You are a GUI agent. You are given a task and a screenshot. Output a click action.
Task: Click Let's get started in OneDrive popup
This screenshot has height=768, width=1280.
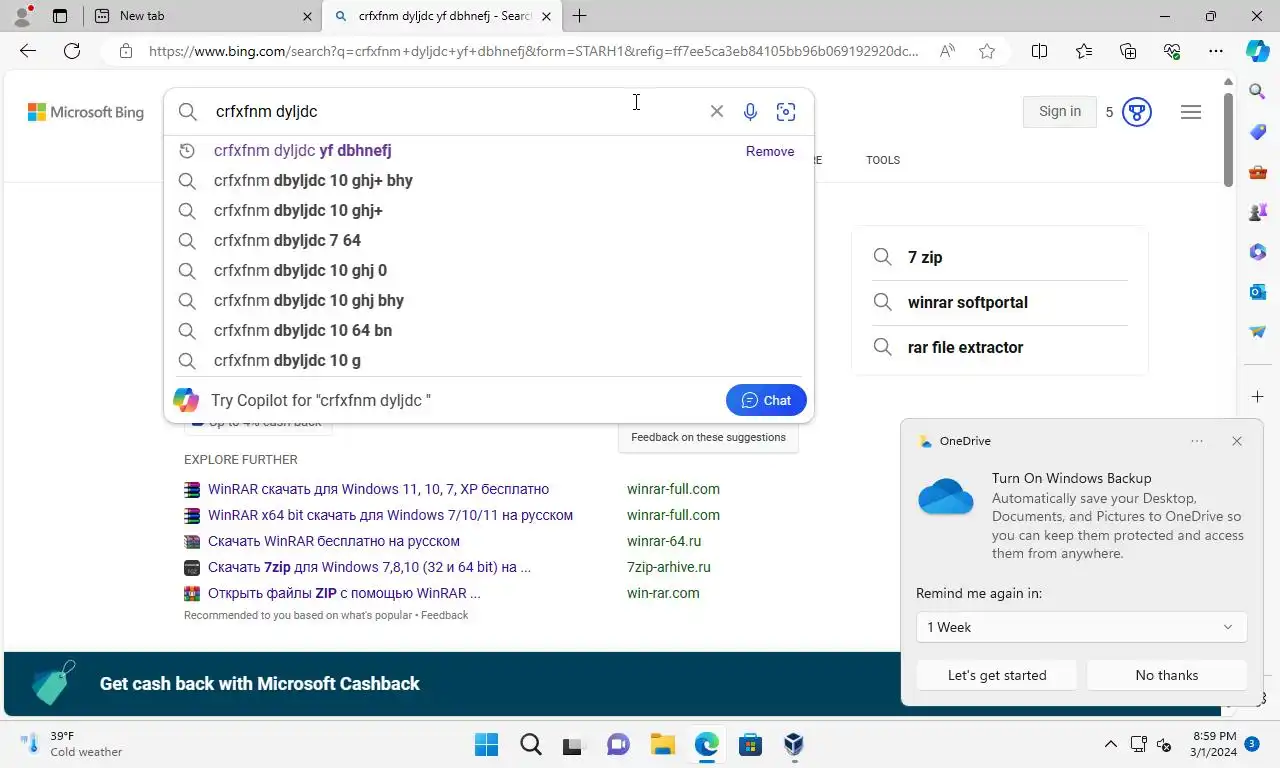coord(997,675)
